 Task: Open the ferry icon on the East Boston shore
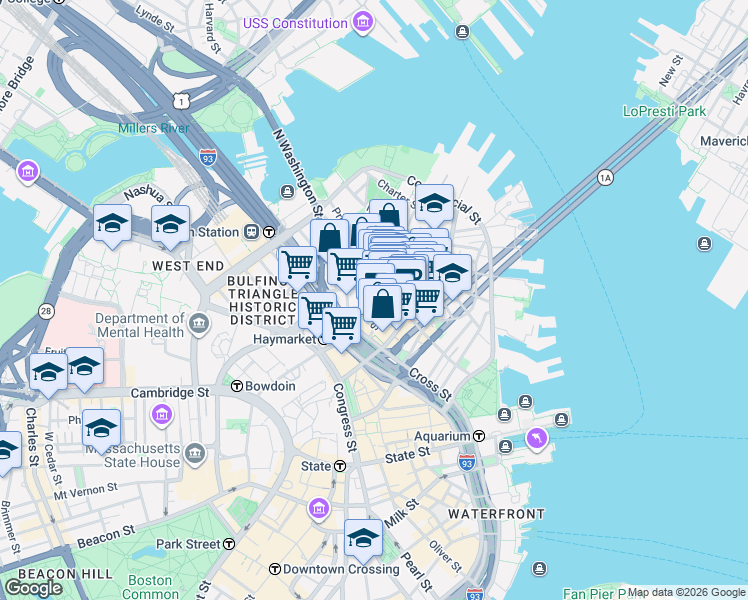[x=704, y=244]
